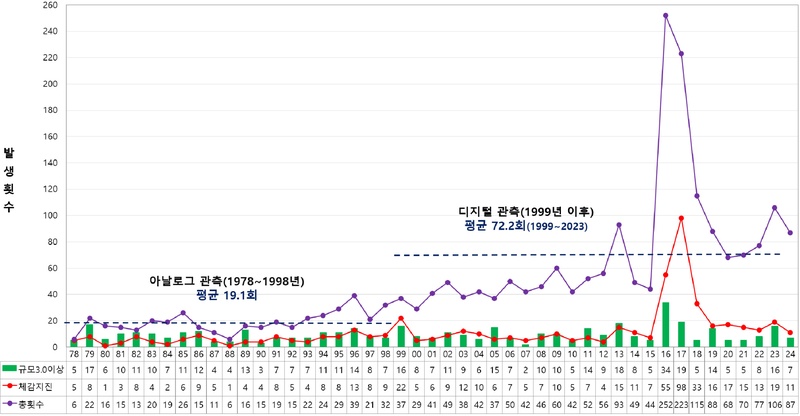Click the purple data point at 2013
Viewport: 800px width, 416px height.
pyautogui.click(x=619, y=225)
